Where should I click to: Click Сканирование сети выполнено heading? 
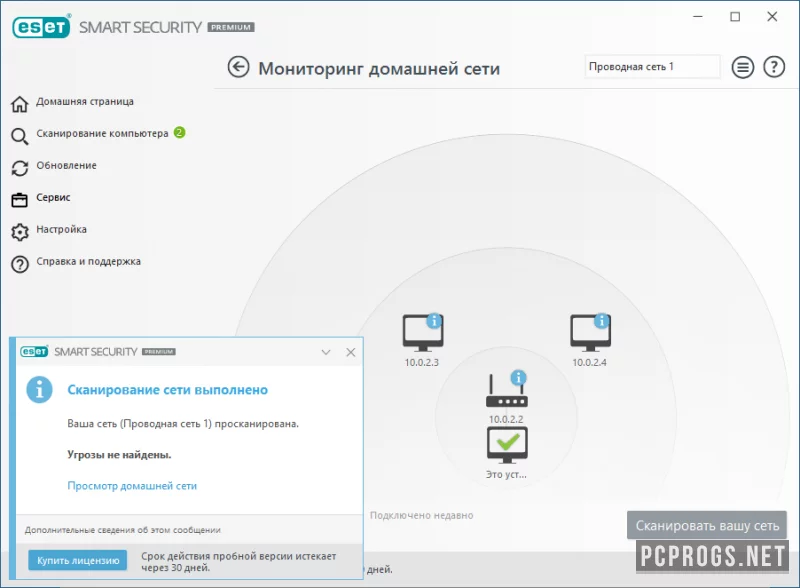pos(167,390)
